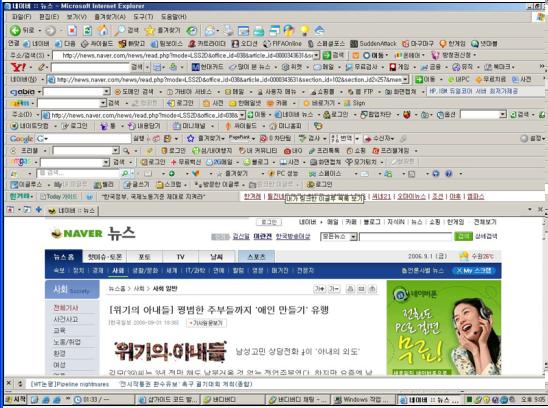The height and width of the screenshot is (408, 548).
Task: Open the 도움말(H) menu
Action: (x=174, y=17)
